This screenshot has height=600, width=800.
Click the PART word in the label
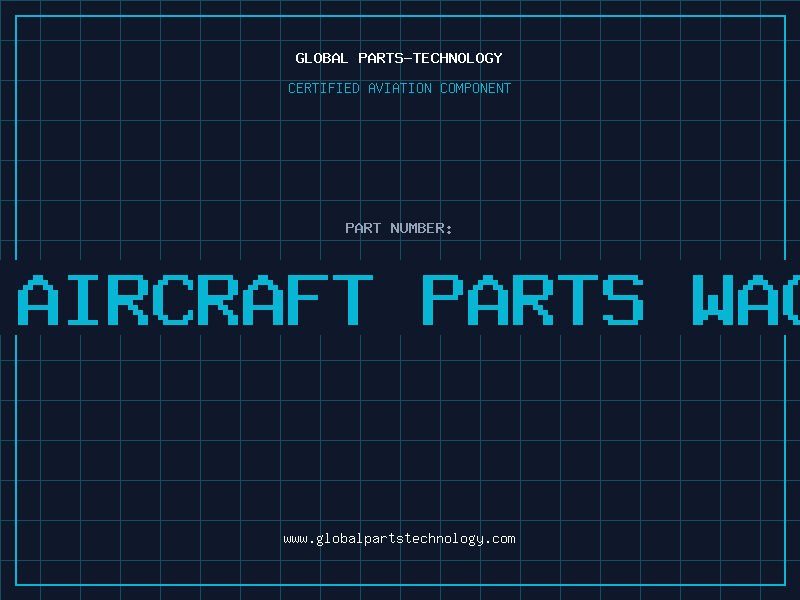(x=363, y=228)
